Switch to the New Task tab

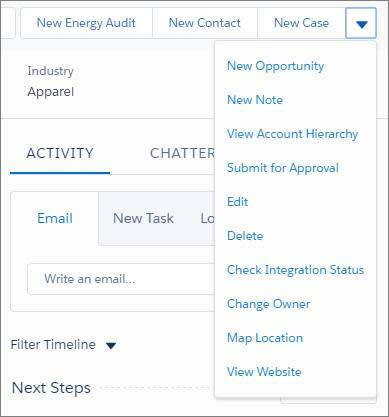coord(143,218)
